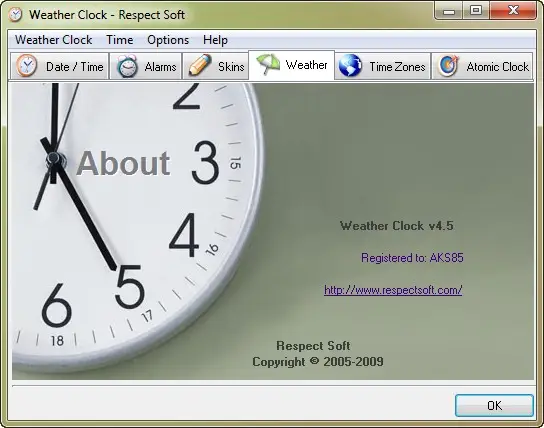
Task: Click the globe icon on Time Zones tab
Action: 350,65
